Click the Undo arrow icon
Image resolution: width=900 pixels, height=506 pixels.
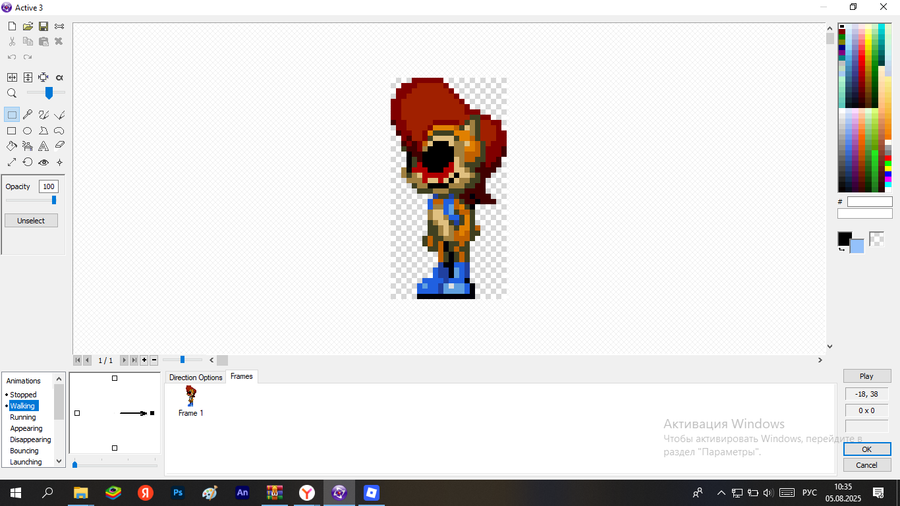[11, 57]
